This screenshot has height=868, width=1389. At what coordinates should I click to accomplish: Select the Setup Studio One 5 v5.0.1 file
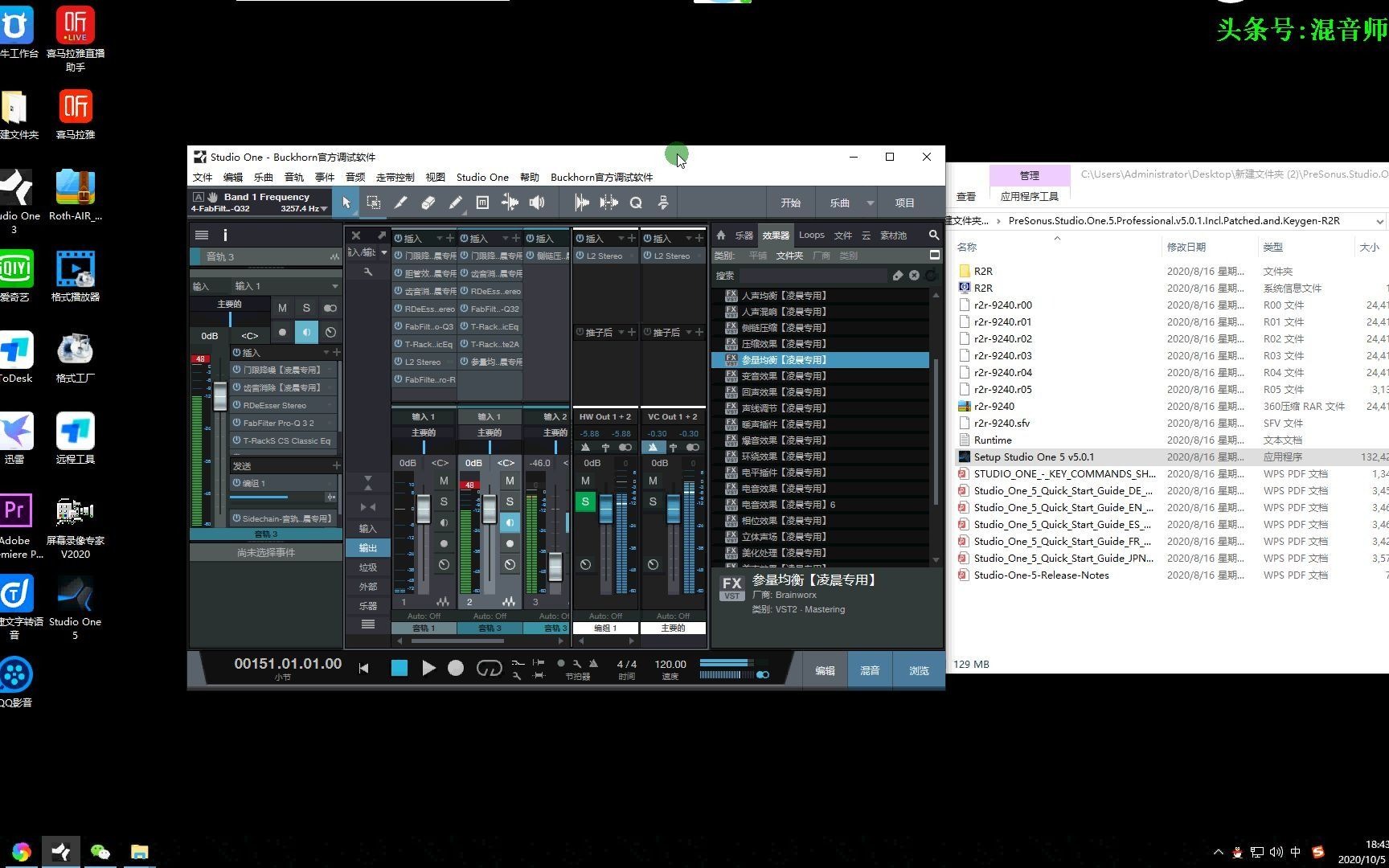point(1035,457)
